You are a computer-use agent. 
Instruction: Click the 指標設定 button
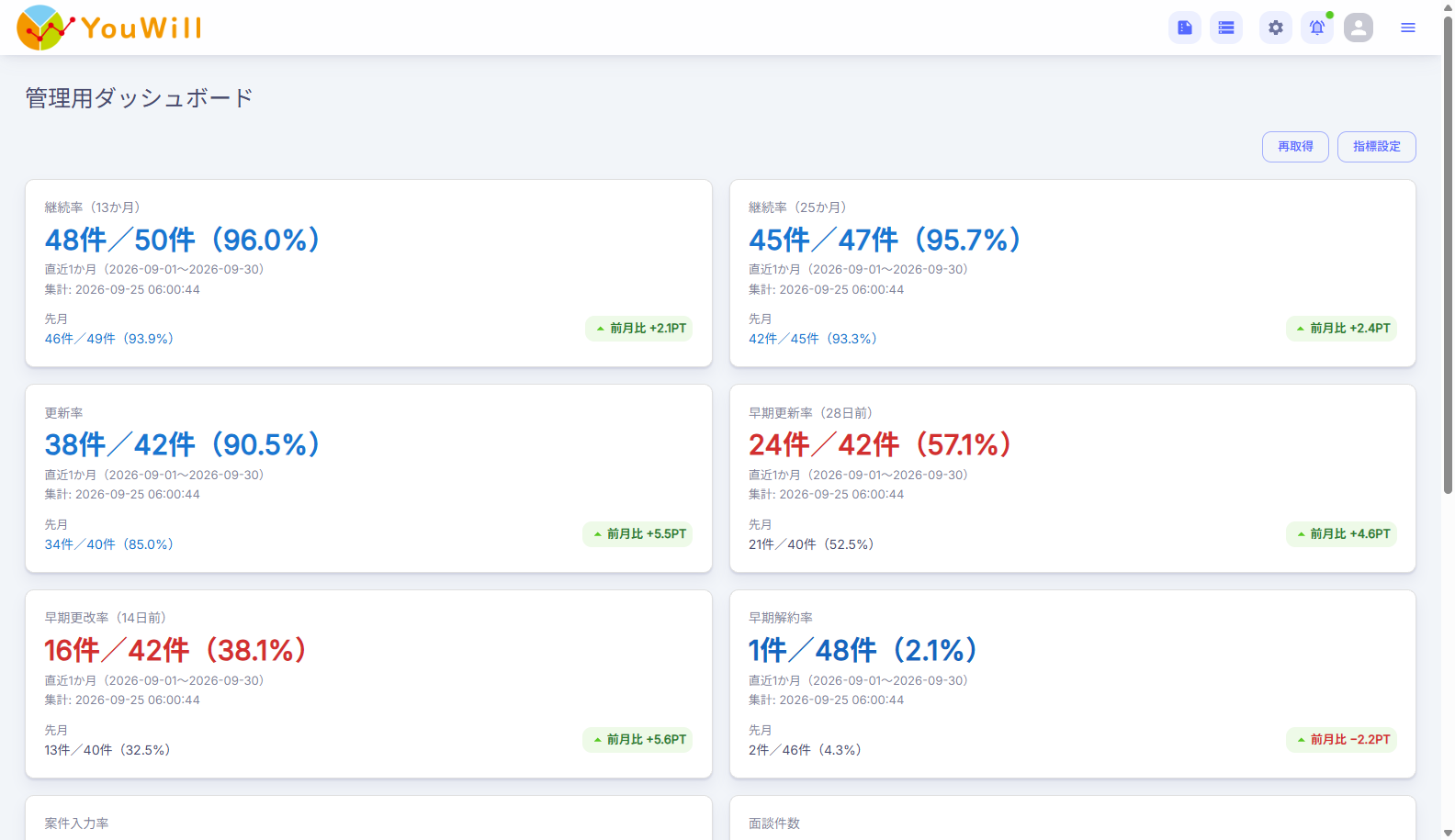coord(1377,147)
